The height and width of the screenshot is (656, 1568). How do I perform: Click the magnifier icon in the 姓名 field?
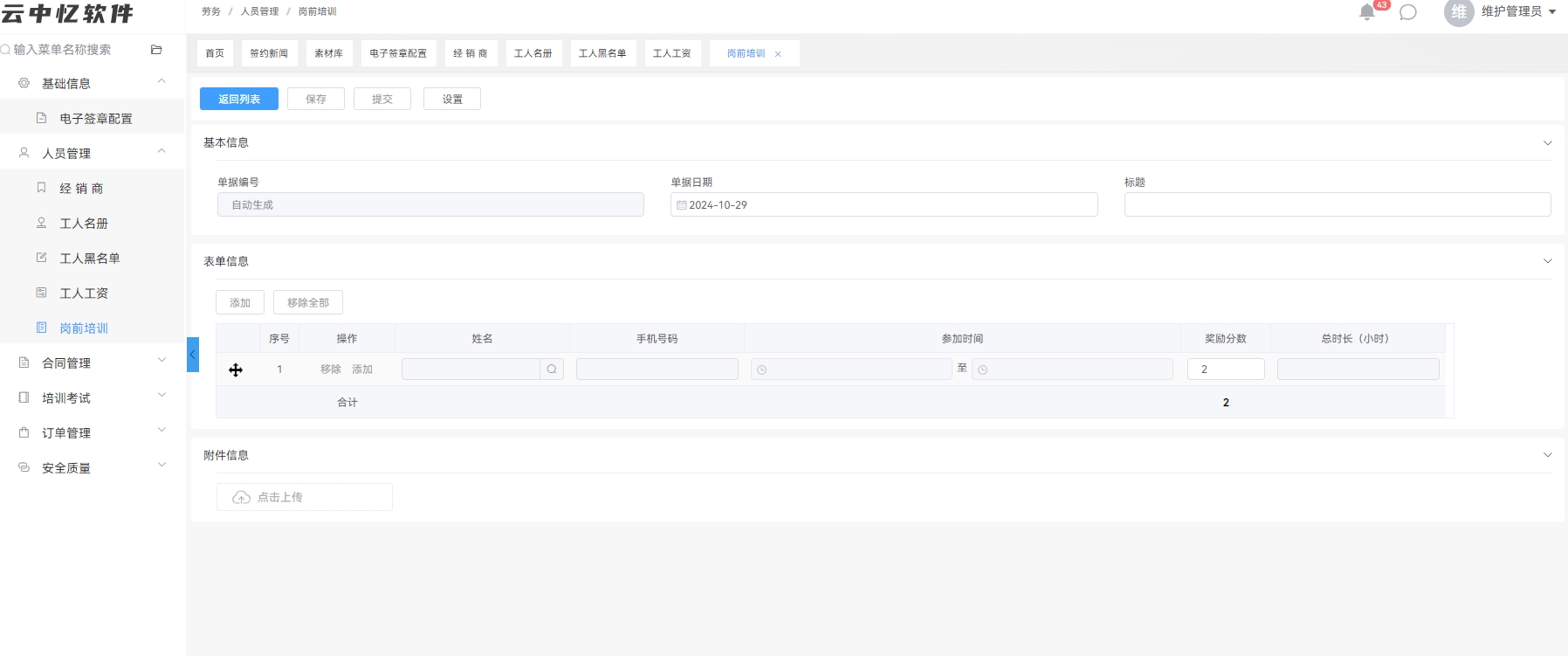552,369
